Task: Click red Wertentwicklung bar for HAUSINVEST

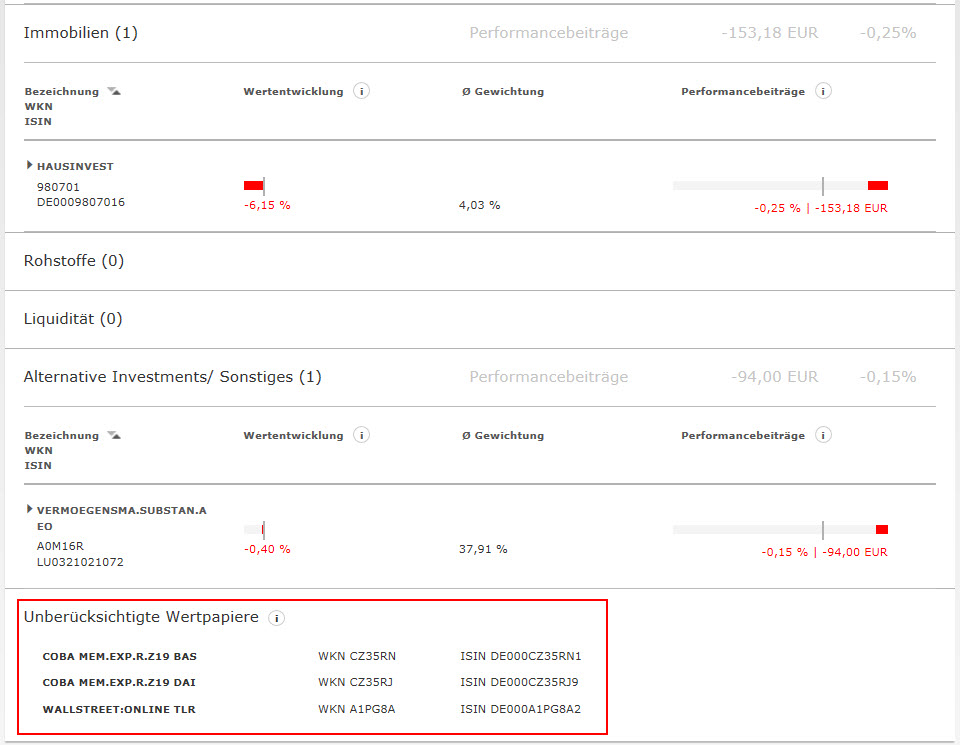Action: click(253, 185)
